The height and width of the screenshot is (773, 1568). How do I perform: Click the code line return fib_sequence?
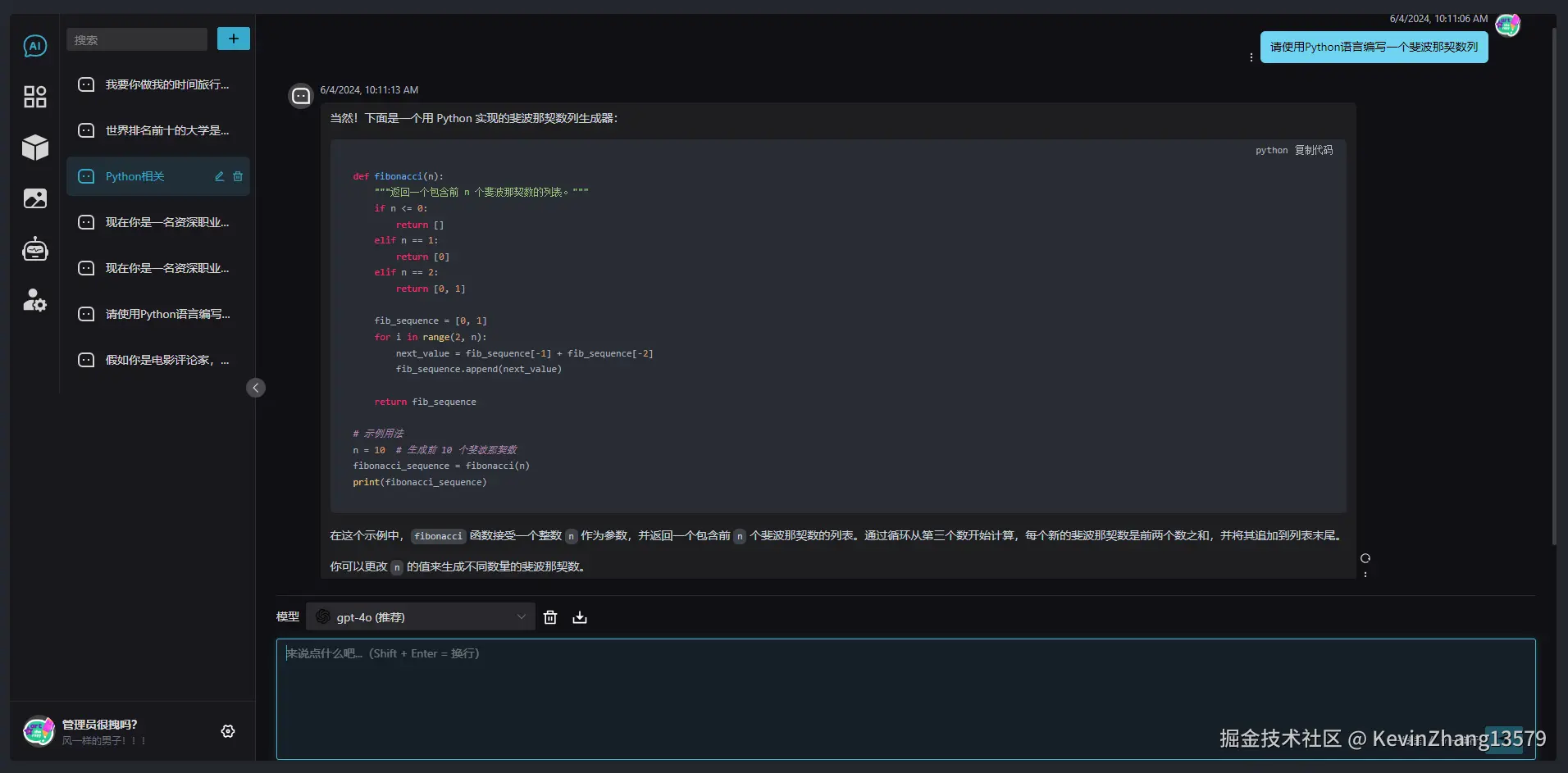(425, 402)
